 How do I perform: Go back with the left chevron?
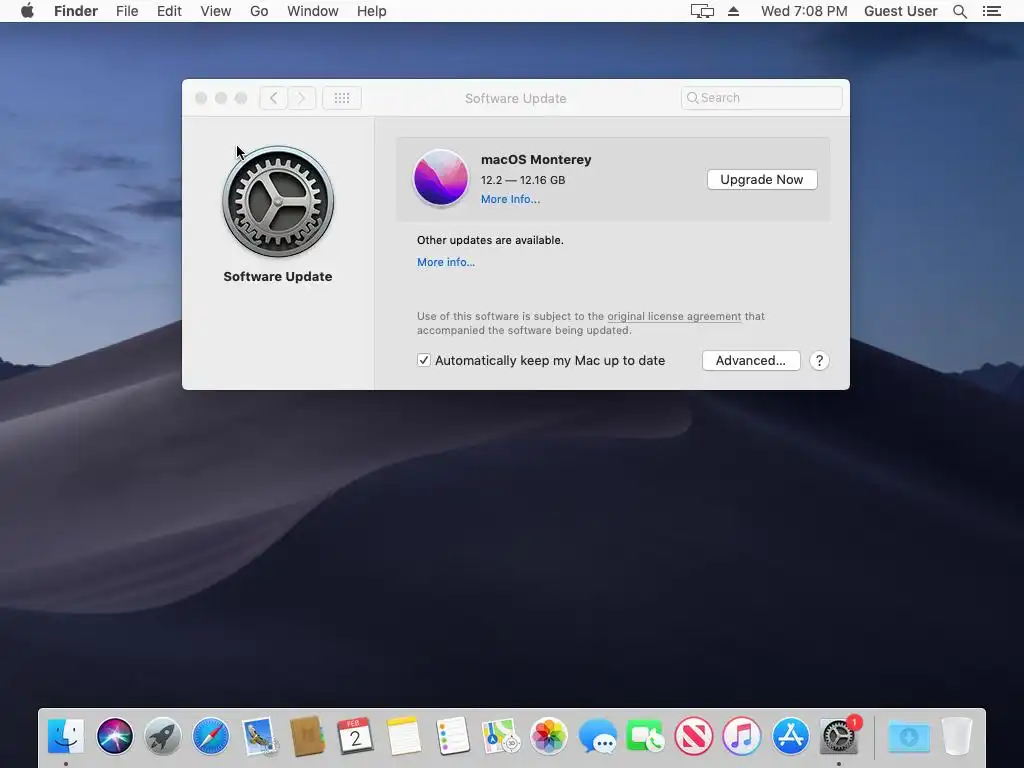[274, 98]
